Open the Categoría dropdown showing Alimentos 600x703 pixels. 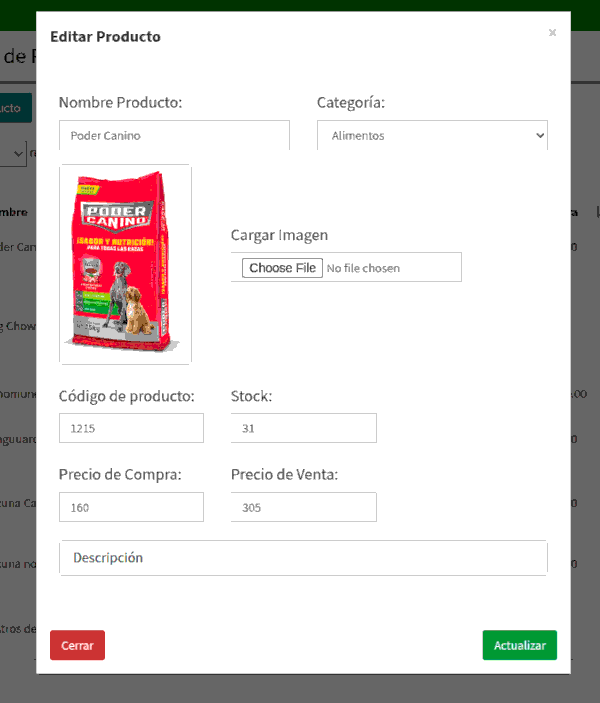point(432,136)
